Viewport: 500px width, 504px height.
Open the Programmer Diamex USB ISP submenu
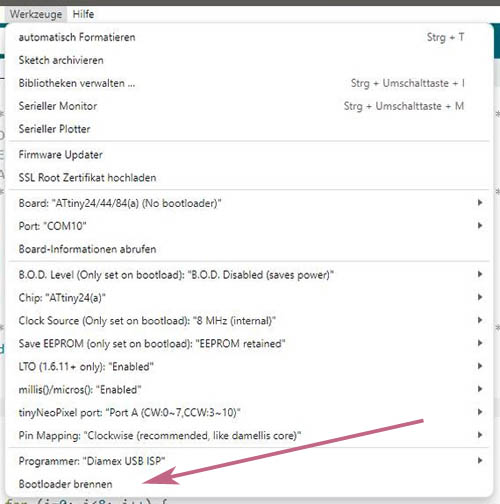click(x=249, y=461)
